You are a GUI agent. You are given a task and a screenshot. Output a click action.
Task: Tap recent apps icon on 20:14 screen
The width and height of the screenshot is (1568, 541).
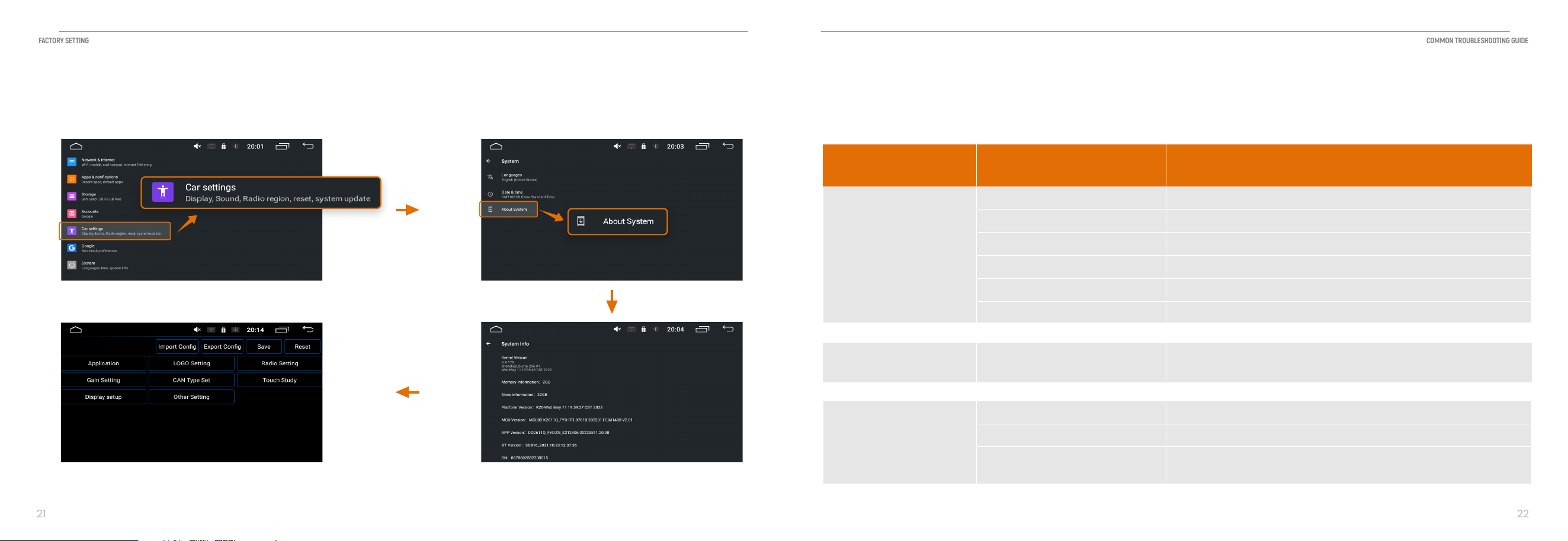point(283,330)
